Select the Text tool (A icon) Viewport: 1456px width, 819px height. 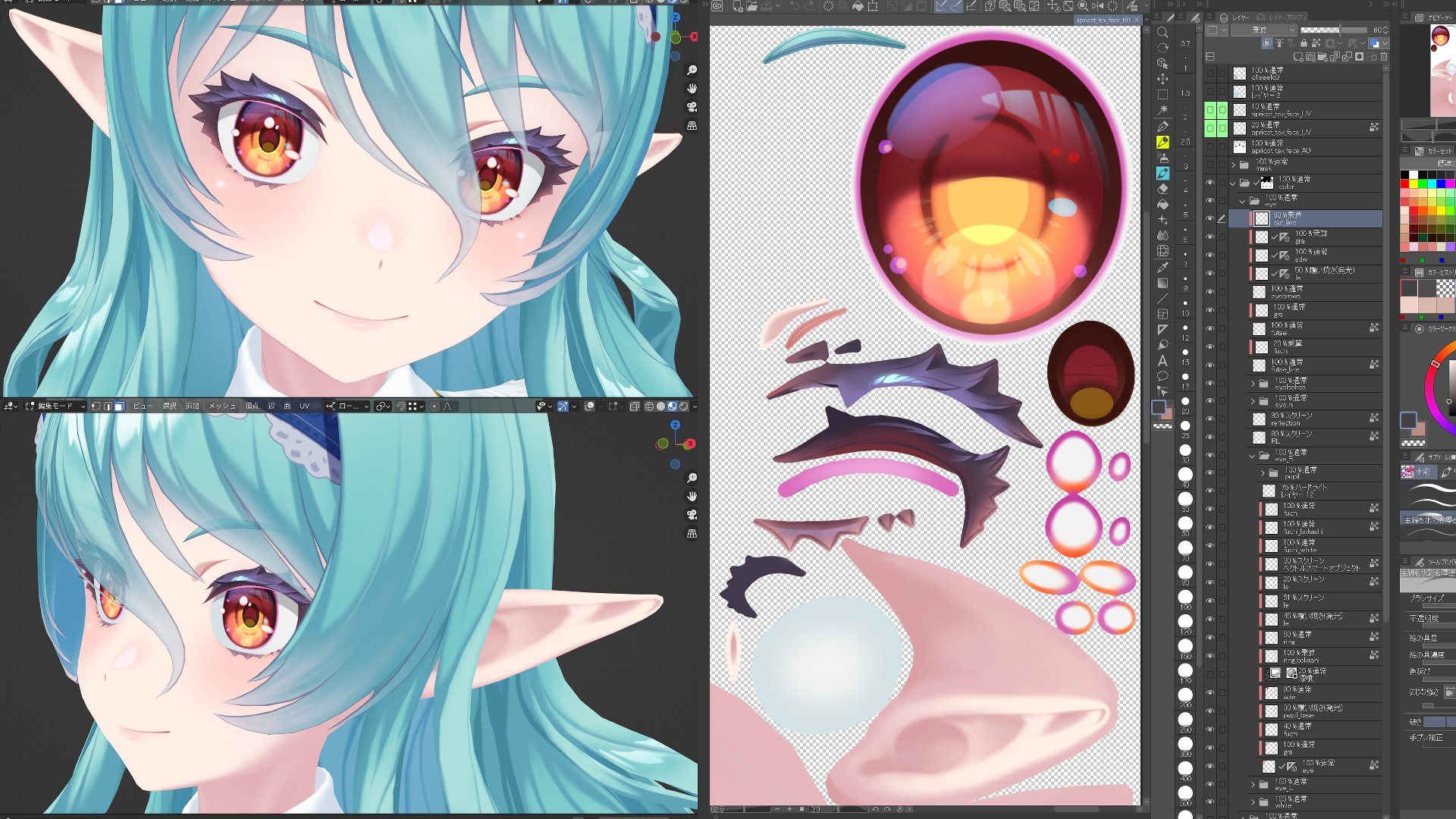1163,360
